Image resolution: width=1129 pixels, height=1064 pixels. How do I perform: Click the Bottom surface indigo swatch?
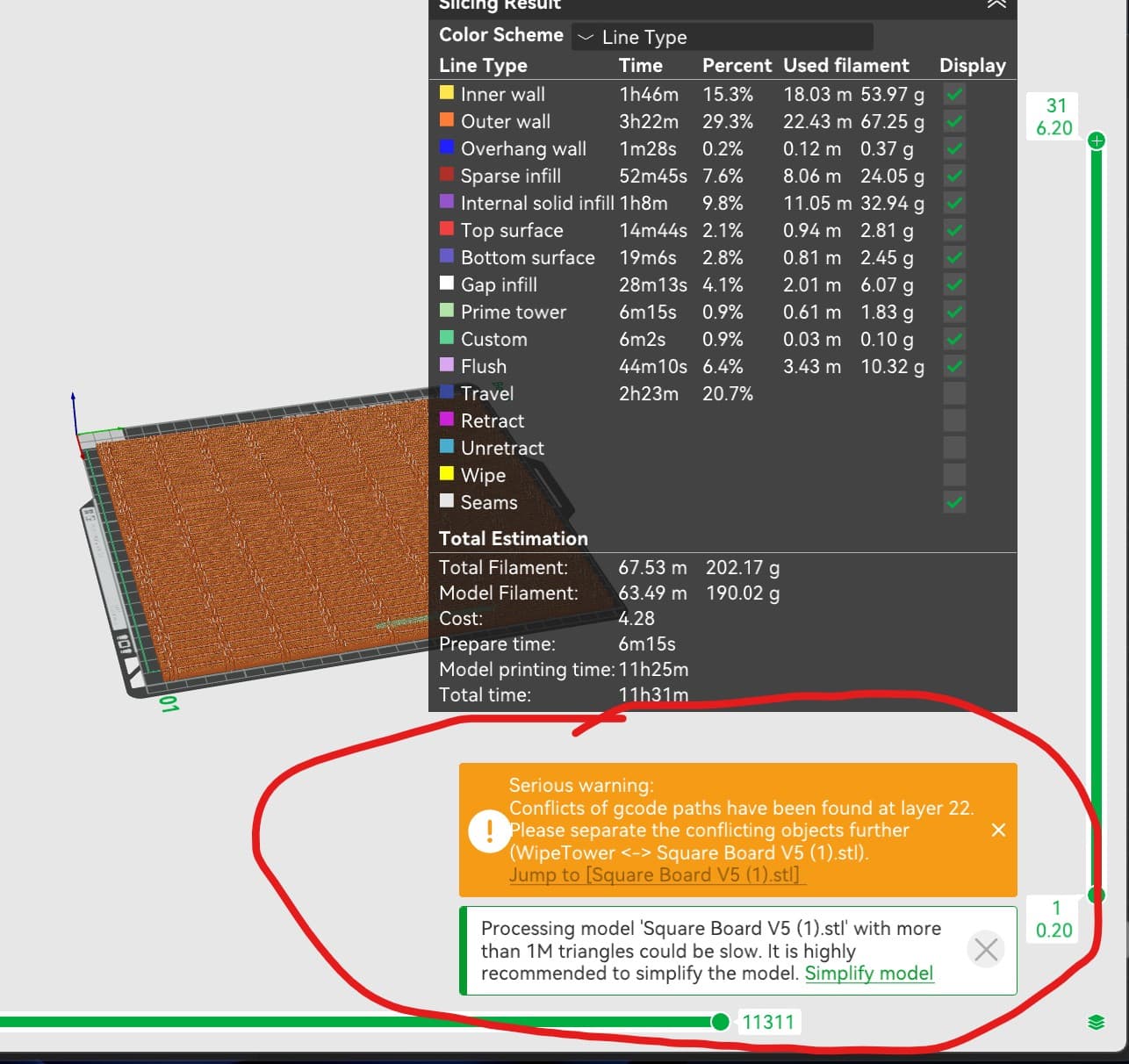pyautogui.click(x=447, y=255)
